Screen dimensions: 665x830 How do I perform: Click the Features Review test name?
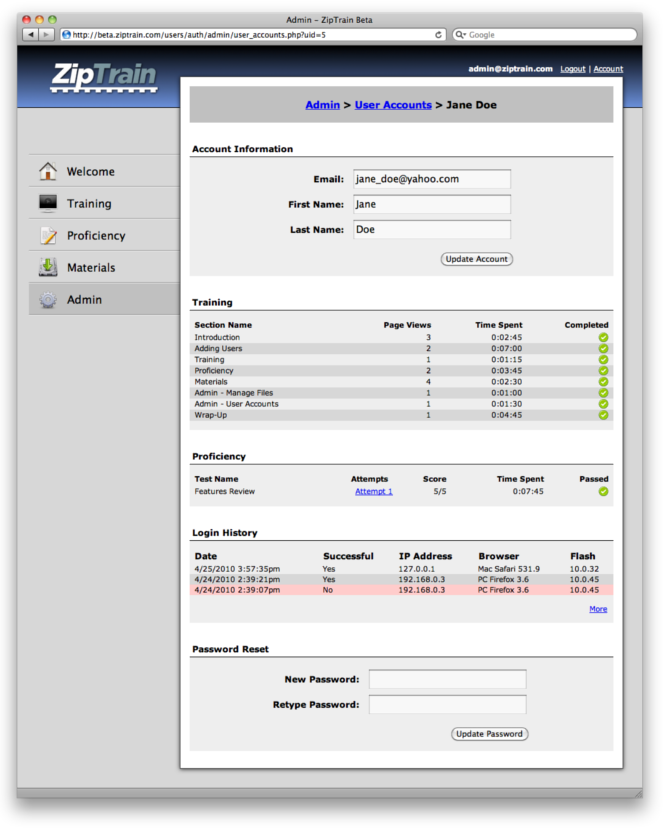tap(224, 491)
